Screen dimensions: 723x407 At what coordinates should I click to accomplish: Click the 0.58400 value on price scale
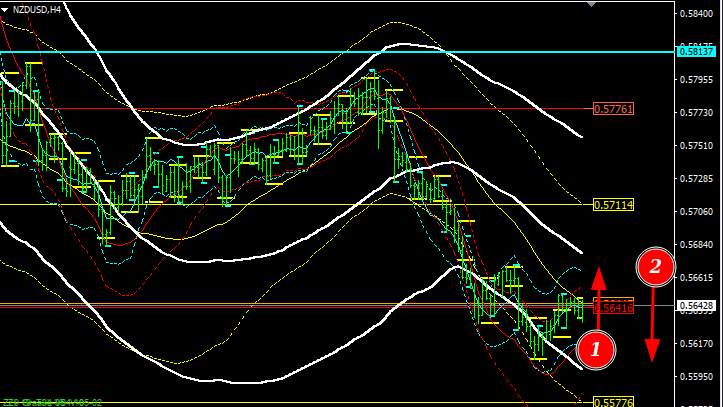click(x=696, y=14)
